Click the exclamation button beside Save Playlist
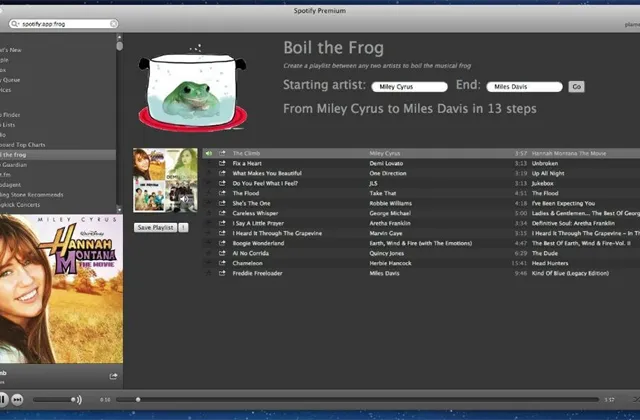This screenshot has width=640, height=420. [183, 227]
